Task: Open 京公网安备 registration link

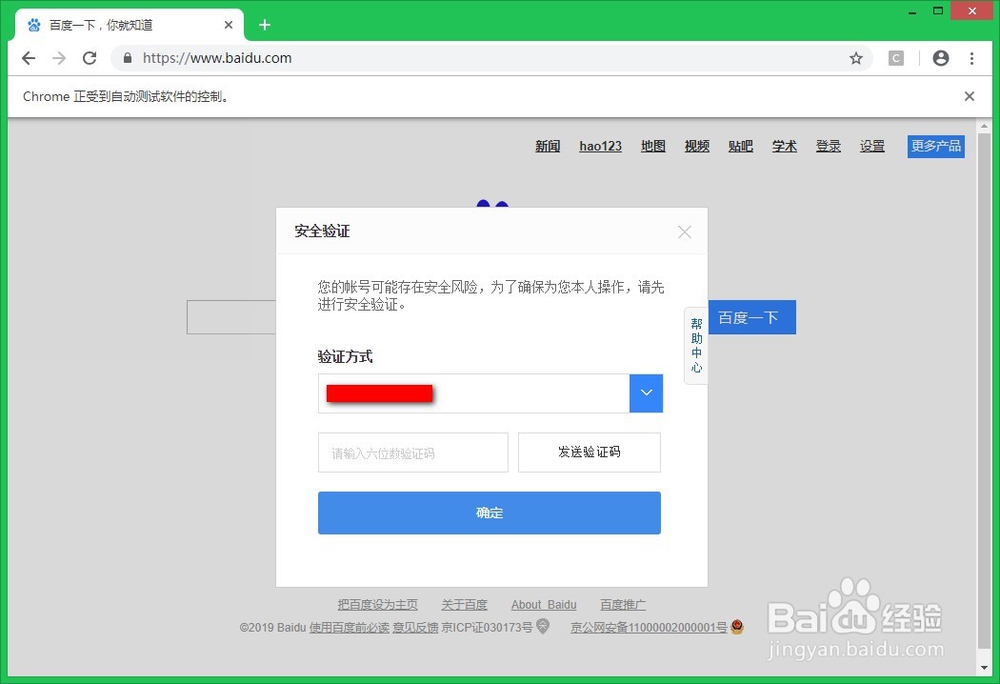Action: 649,627
